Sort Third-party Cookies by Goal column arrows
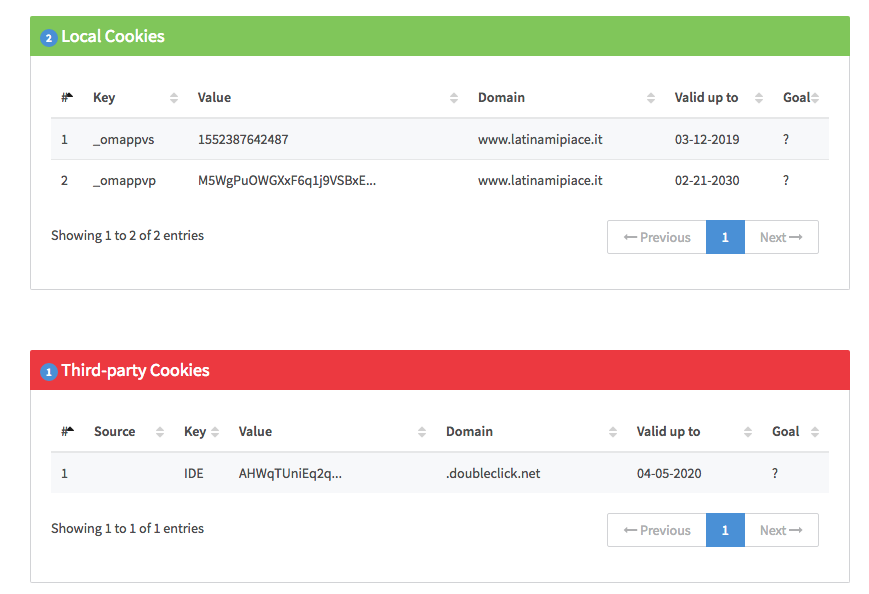The image size is (869, 594). click(x=815, y=432)
